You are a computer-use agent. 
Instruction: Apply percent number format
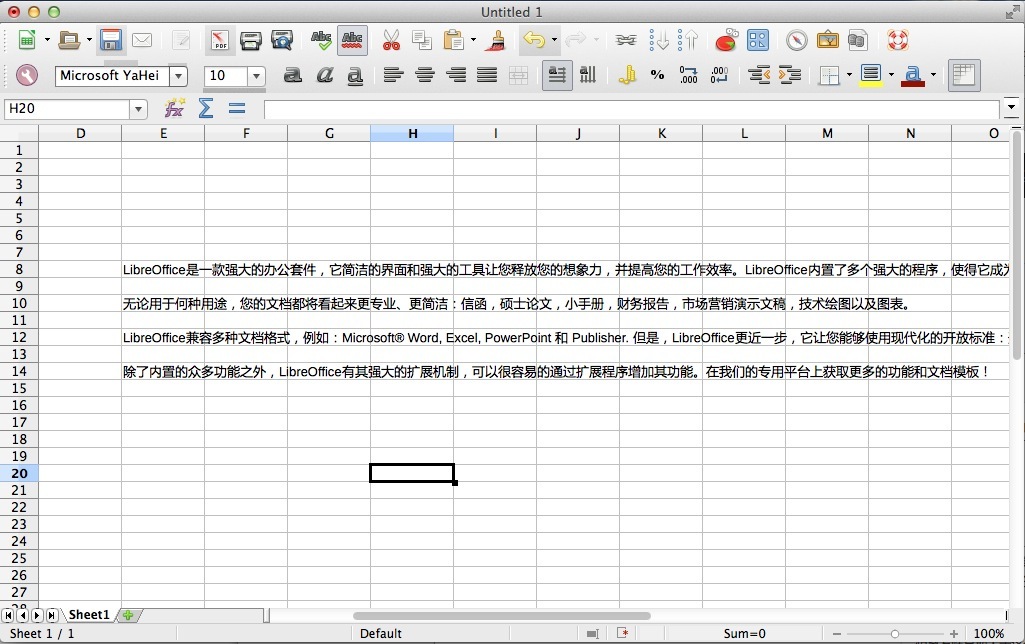(x=658, y=75)
